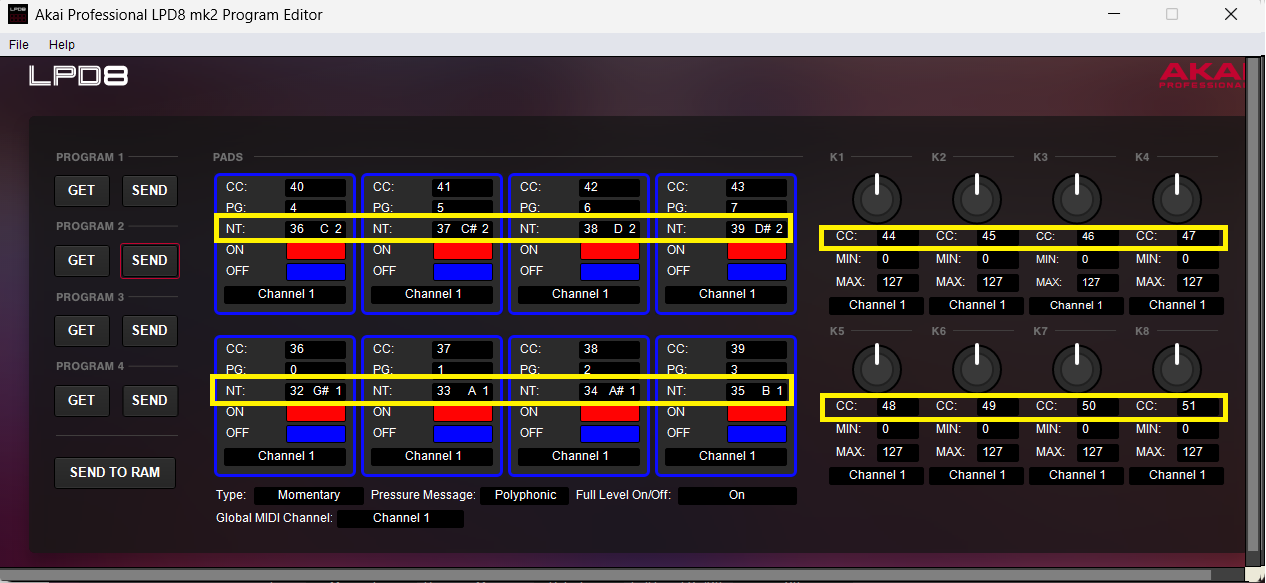Pick the red ON color of pad CC 36
This screenshot has height=583, width=1266.
coord(316,413)
